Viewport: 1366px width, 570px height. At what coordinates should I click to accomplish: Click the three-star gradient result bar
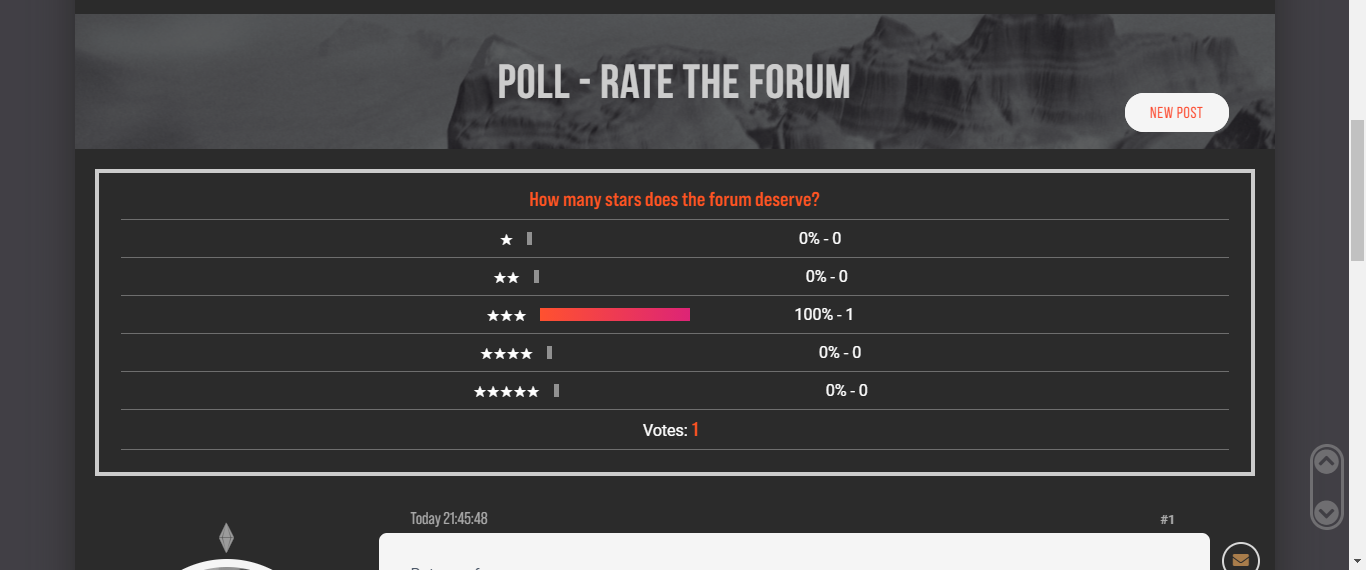pyautogui.click(x=615, y=315)
